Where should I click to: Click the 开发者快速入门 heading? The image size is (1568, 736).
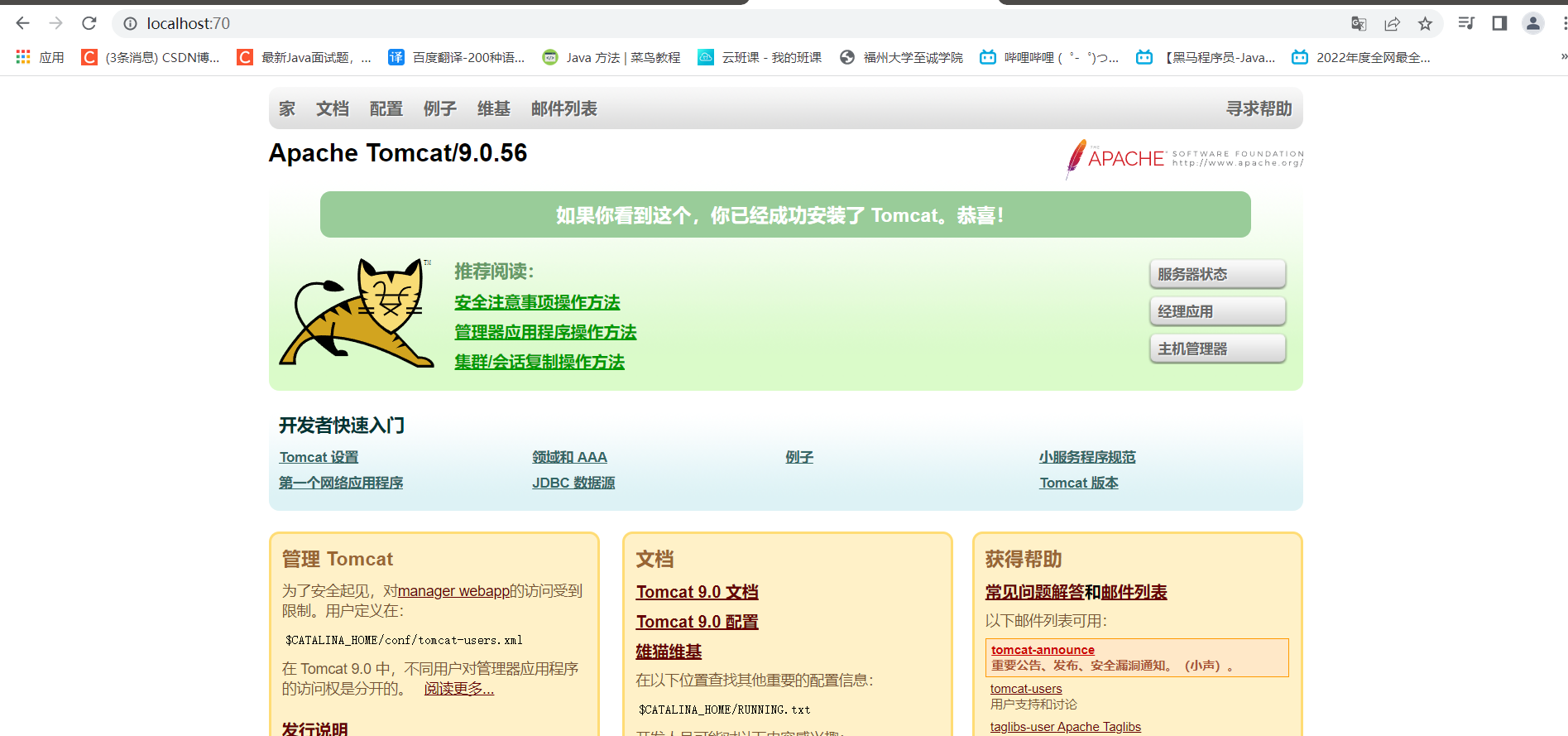coord(342,426)
